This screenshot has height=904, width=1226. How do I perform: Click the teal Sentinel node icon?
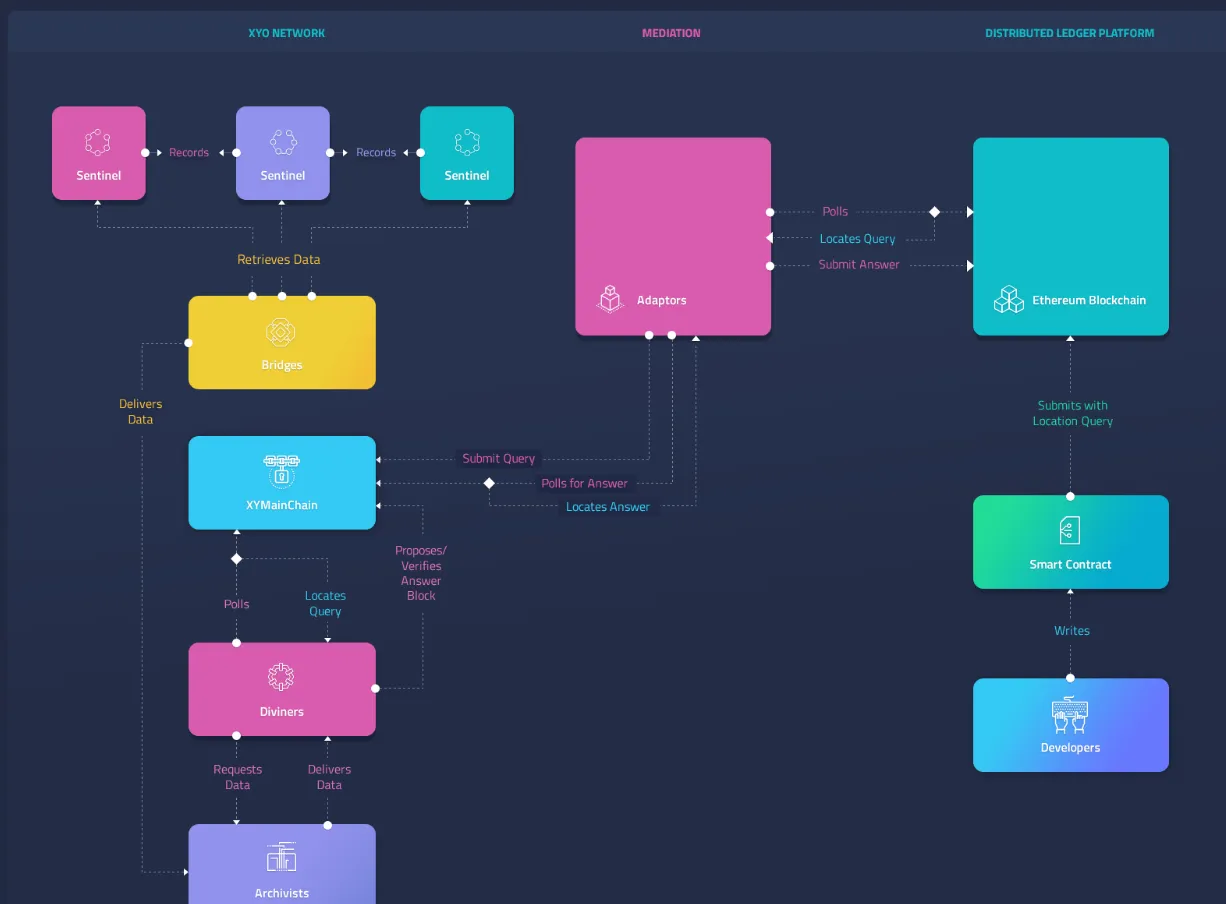(467, 142)
